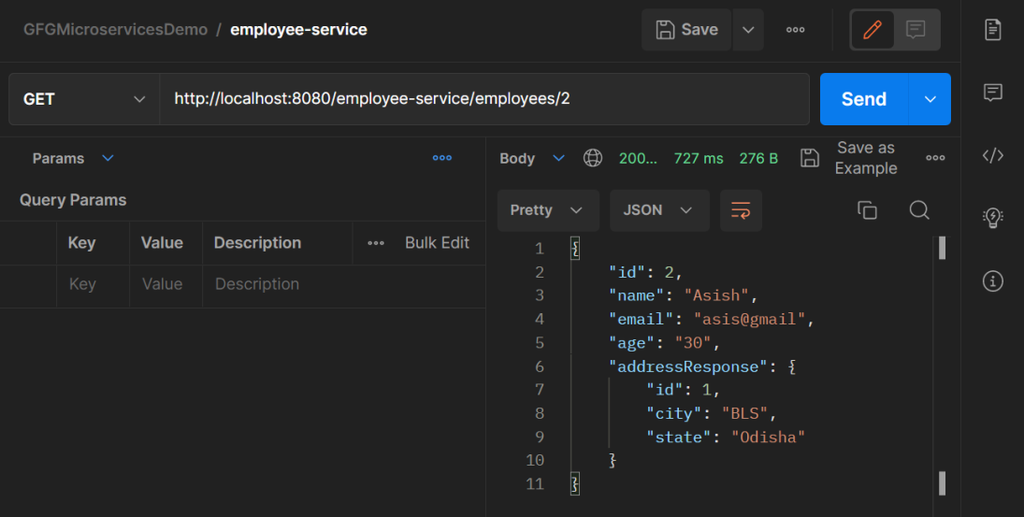Click the response body vertical scrollbar

tap(942, 365)
